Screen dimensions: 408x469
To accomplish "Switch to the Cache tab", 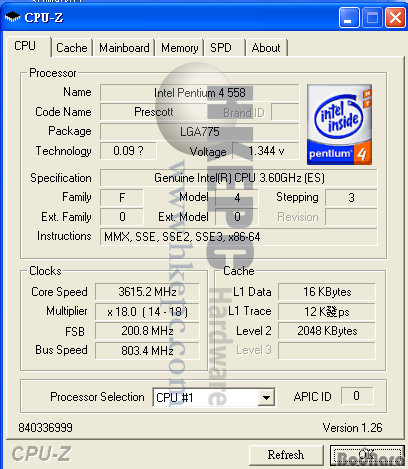I will (x=72, y=48).
